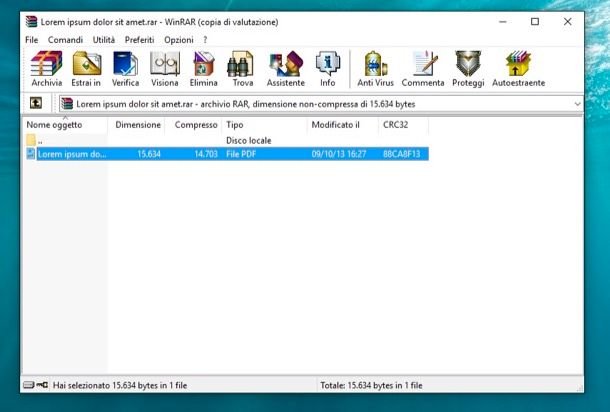Viewport: 610px width, 412px height.
Task: Open the Opzioni menu
Action: coord(178,39)
